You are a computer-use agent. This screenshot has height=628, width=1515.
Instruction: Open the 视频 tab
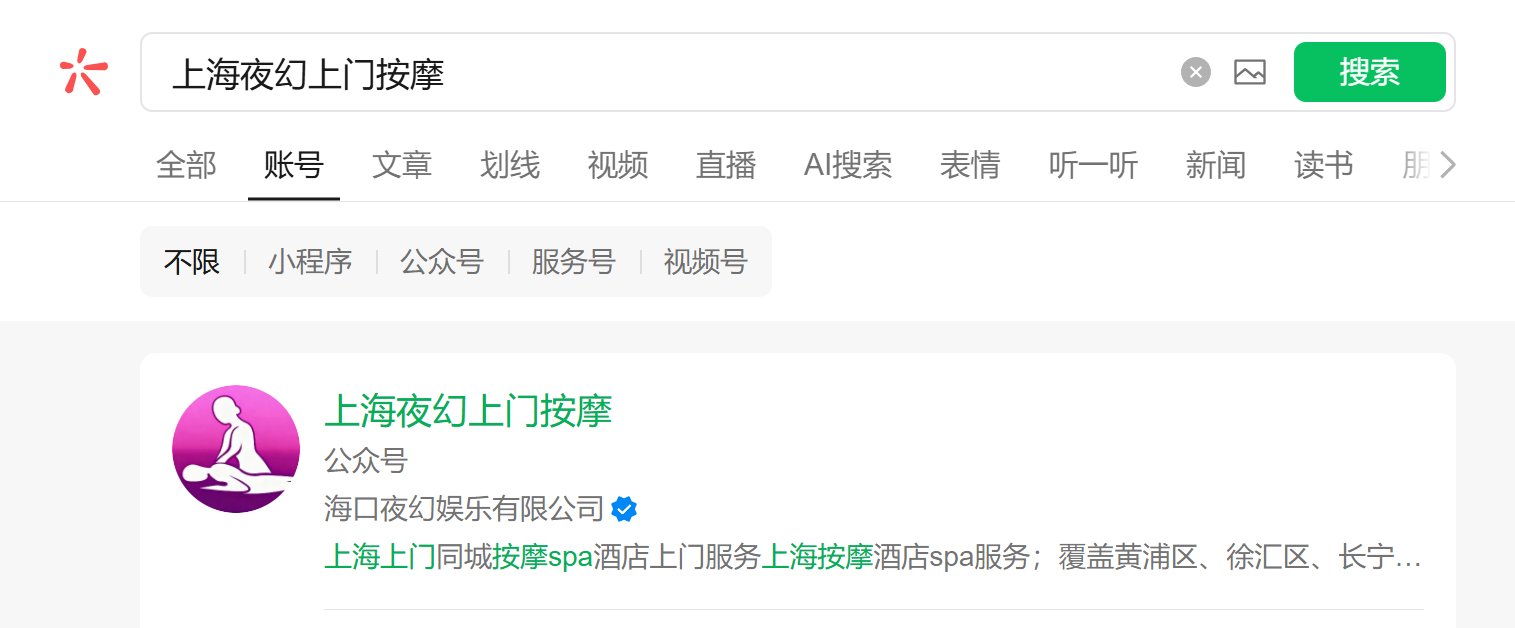618,165
